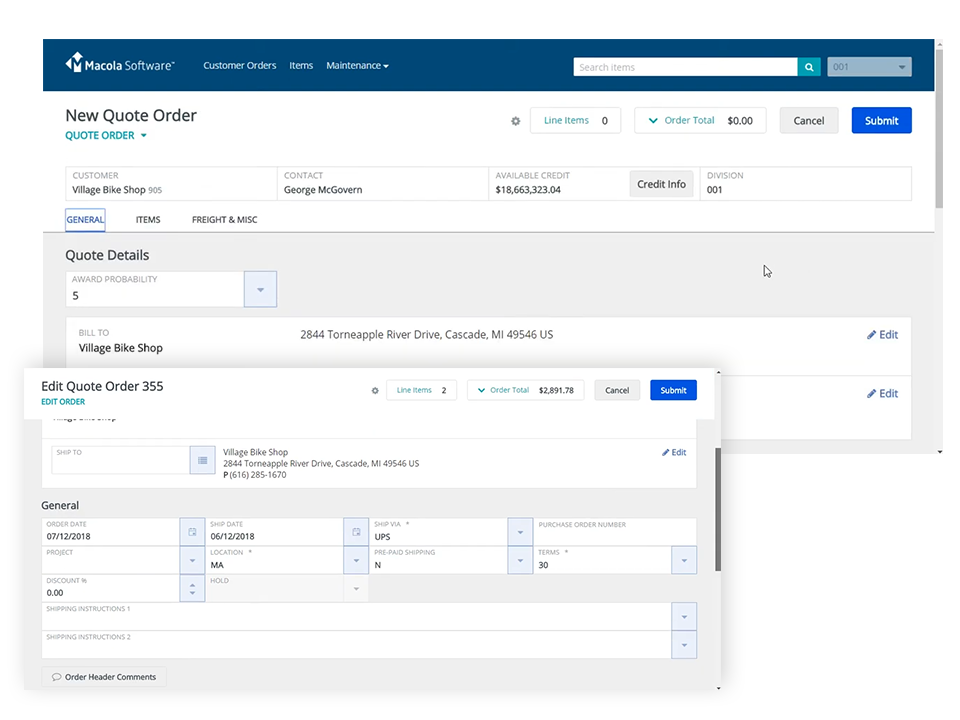The image size is (960, 720).
Task: Click phone number (616) 285-1670
Action: click(x=258, y=475)
